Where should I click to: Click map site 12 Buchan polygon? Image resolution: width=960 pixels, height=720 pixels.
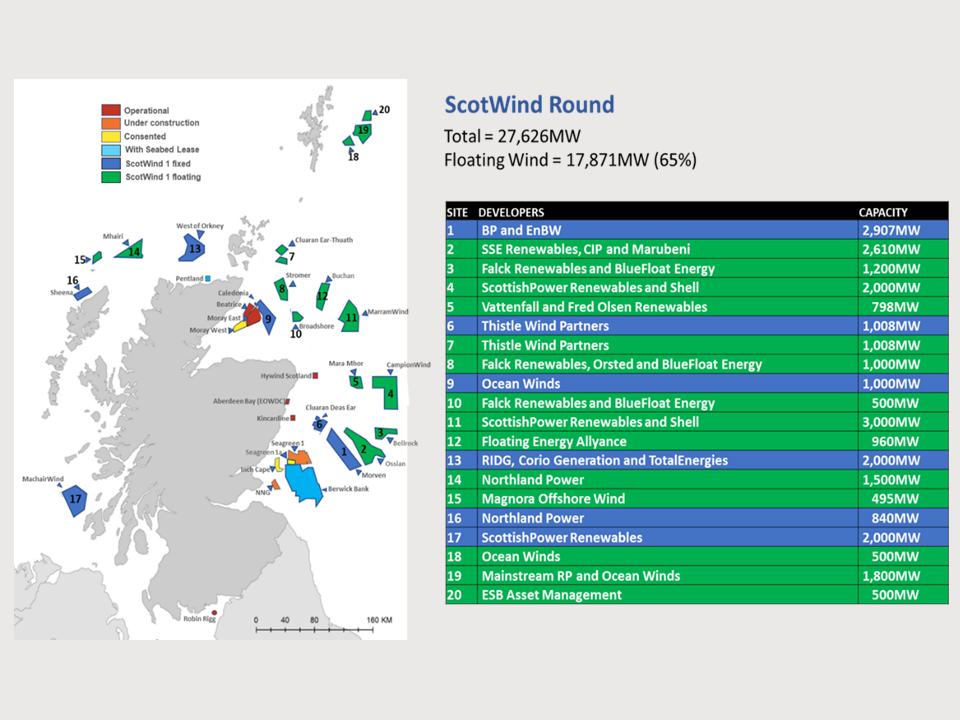click(x=322, y=296)
